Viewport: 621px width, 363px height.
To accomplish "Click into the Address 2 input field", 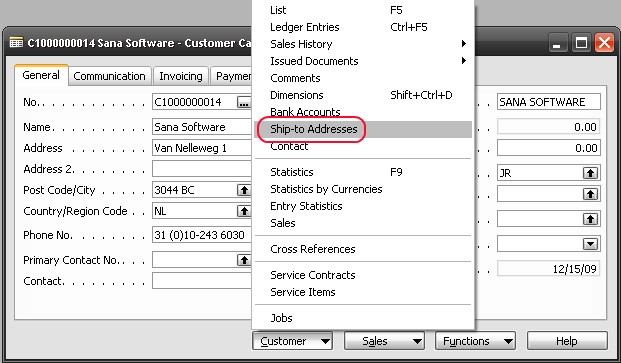I will [202, 169].
